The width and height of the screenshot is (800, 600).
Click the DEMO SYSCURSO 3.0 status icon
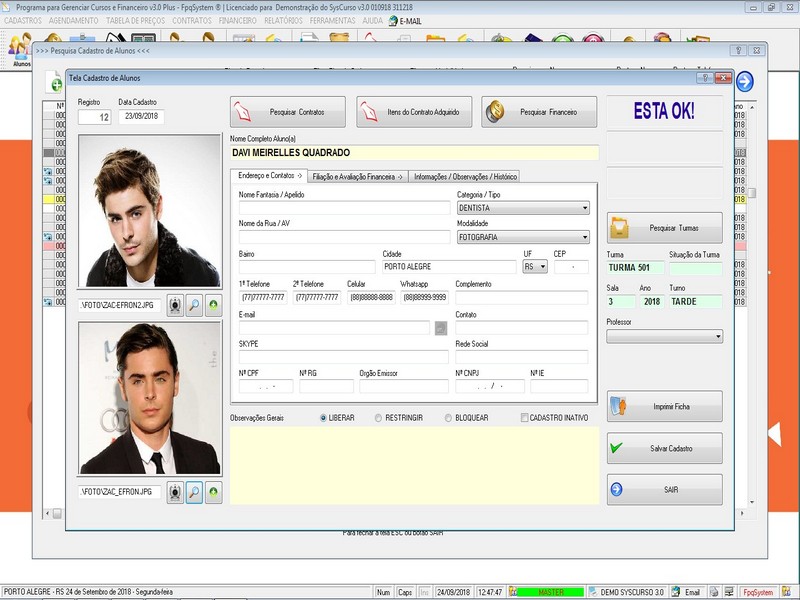point(593,592)
